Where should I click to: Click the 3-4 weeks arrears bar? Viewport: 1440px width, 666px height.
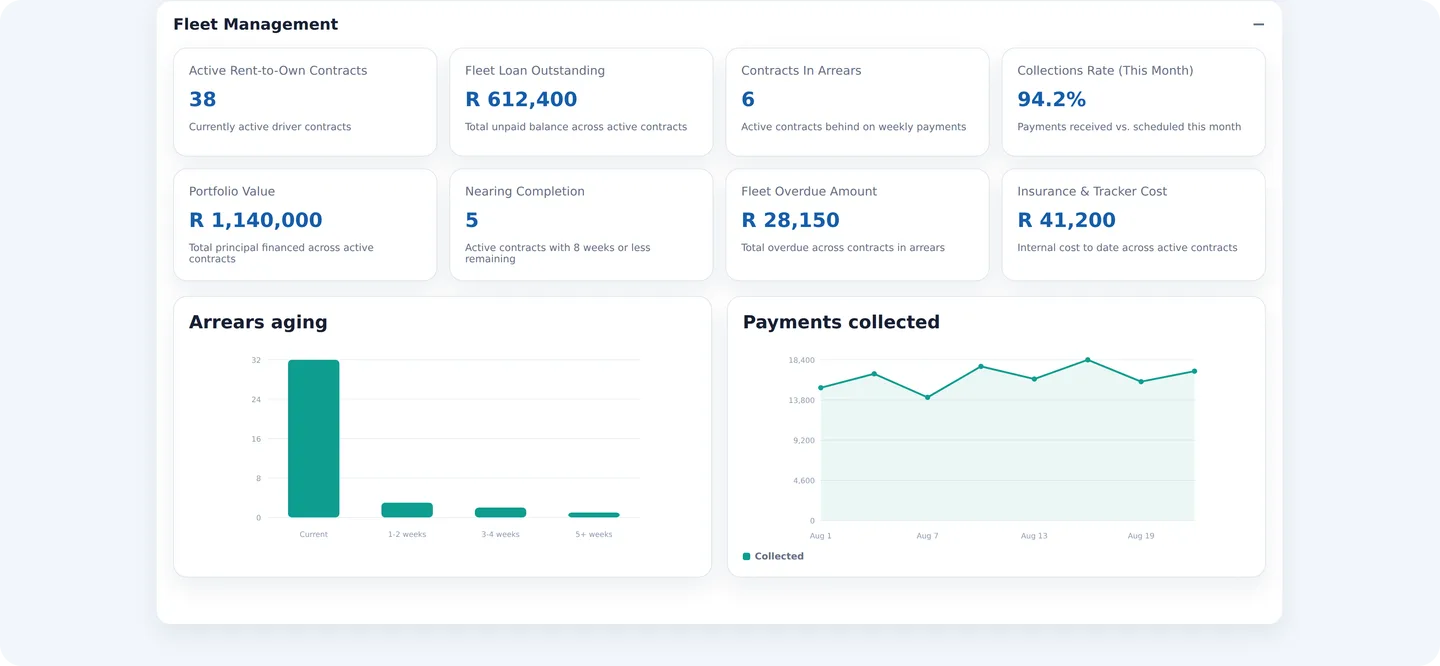(x=500, y=512)
